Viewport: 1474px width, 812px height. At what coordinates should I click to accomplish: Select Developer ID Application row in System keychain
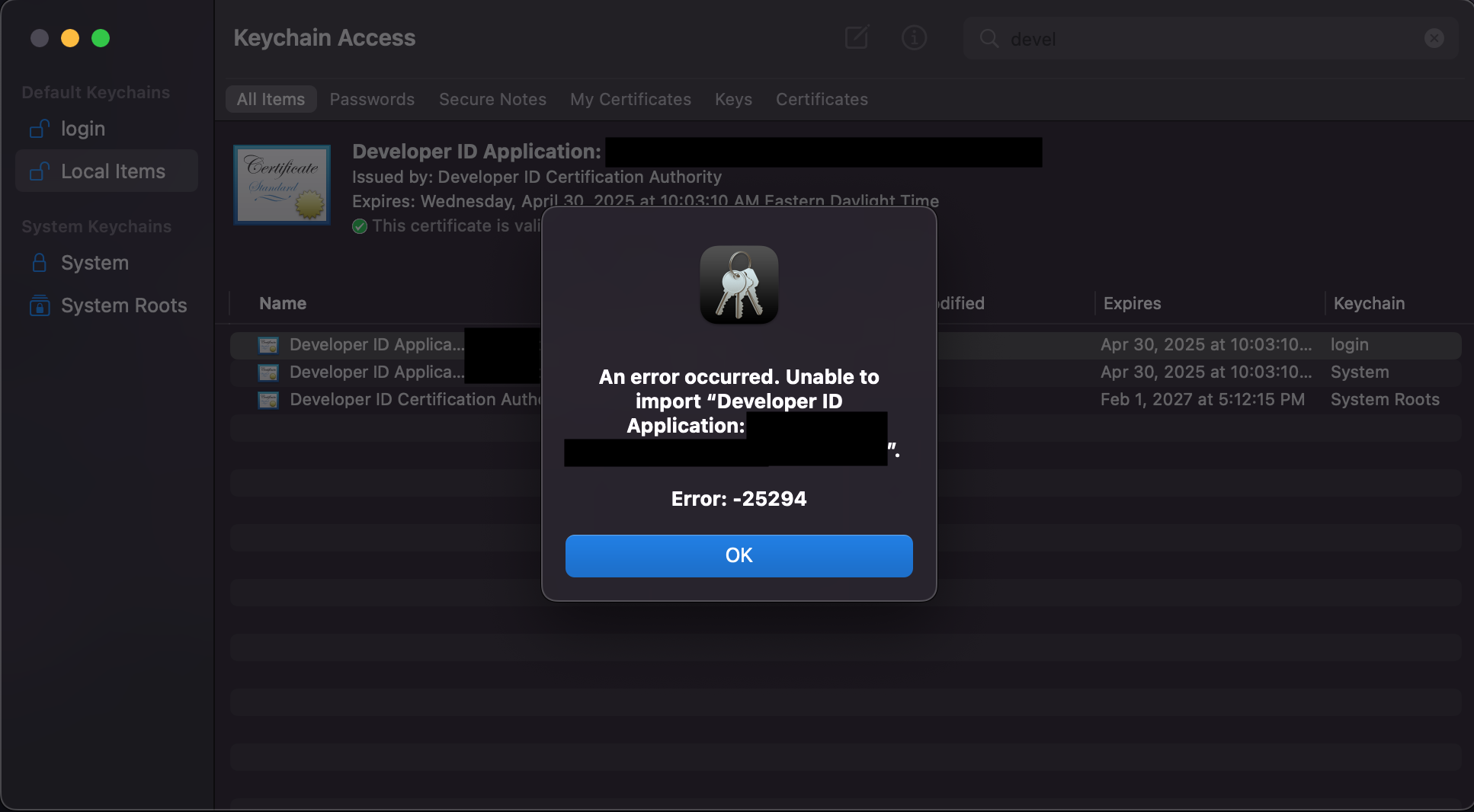click(845, 372)
